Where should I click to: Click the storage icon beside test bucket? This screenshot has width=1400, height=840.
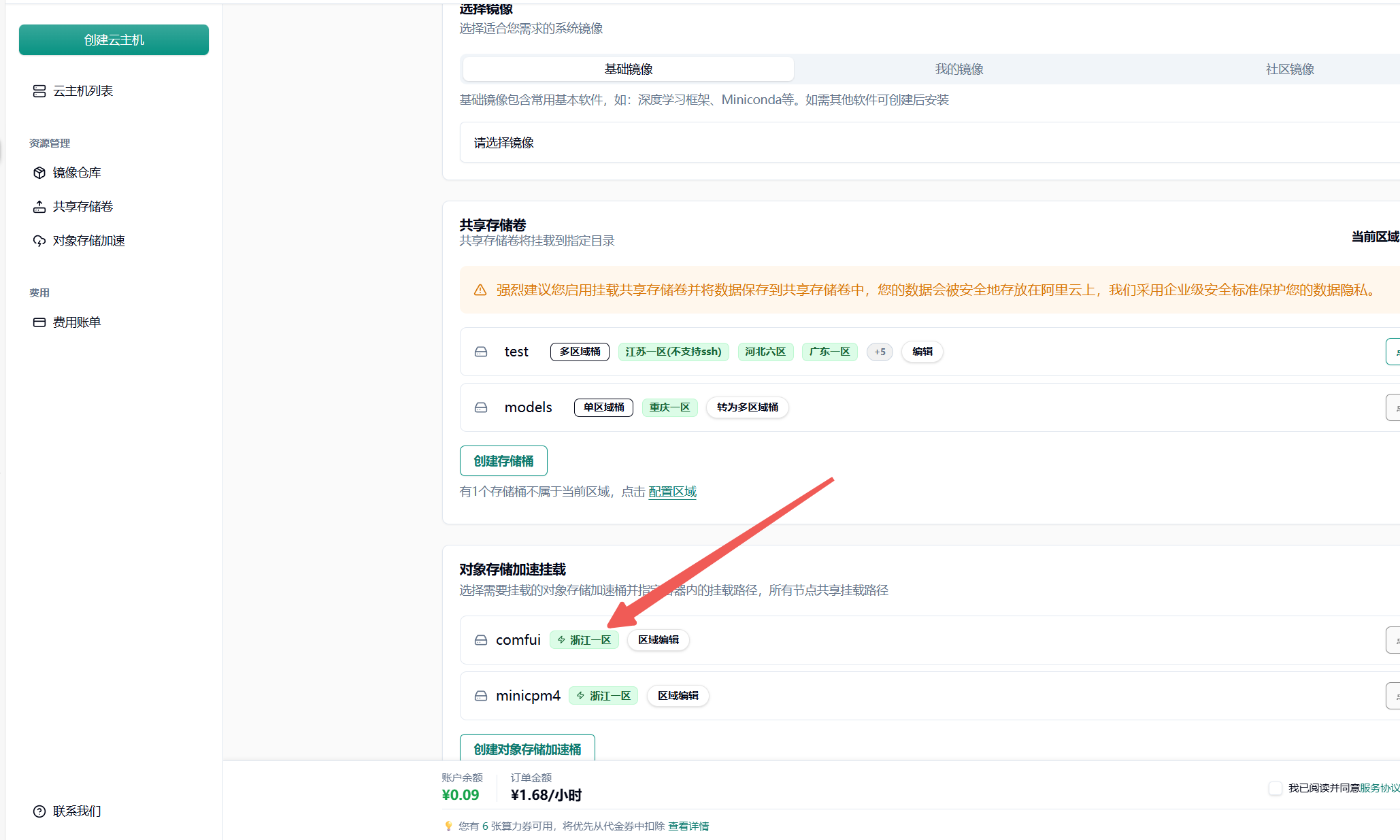point(481,352)
